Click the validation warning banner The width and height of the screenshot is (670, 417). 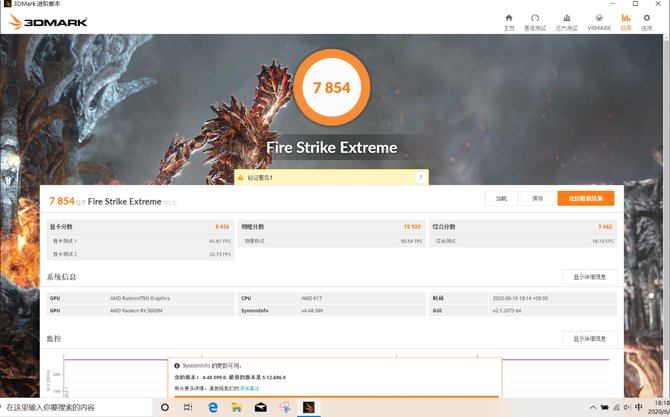pyautogui.click(x=331, y=177)
